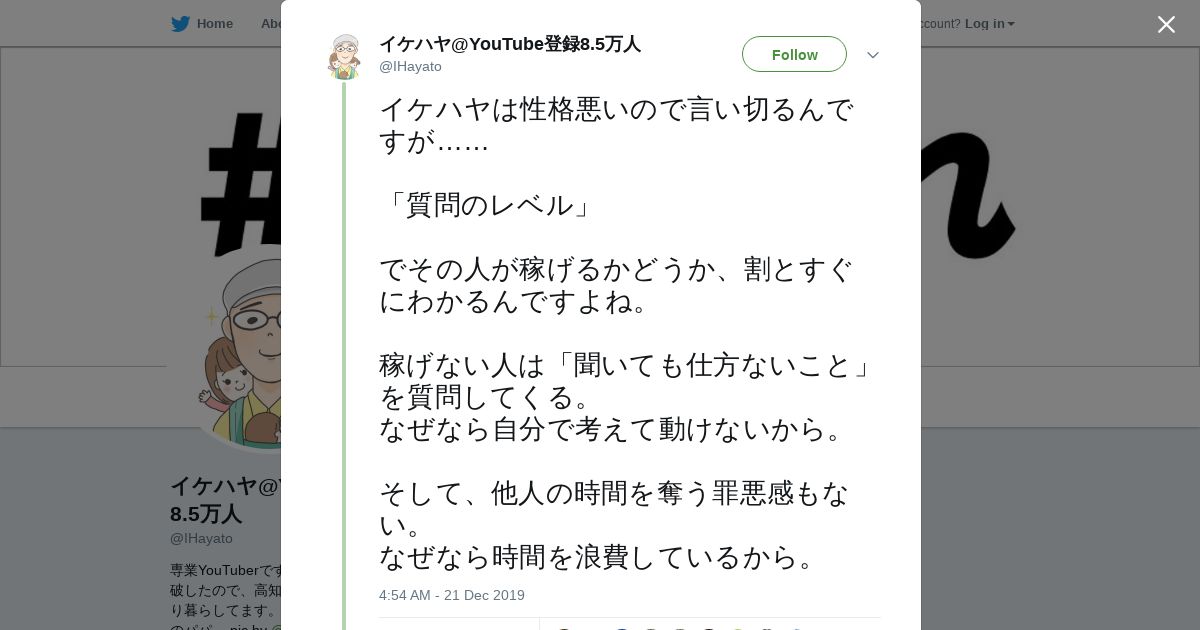Close the tweet popup with the X
The height and width of the screenshot is (630, 1200).
tap(1166, 25)
